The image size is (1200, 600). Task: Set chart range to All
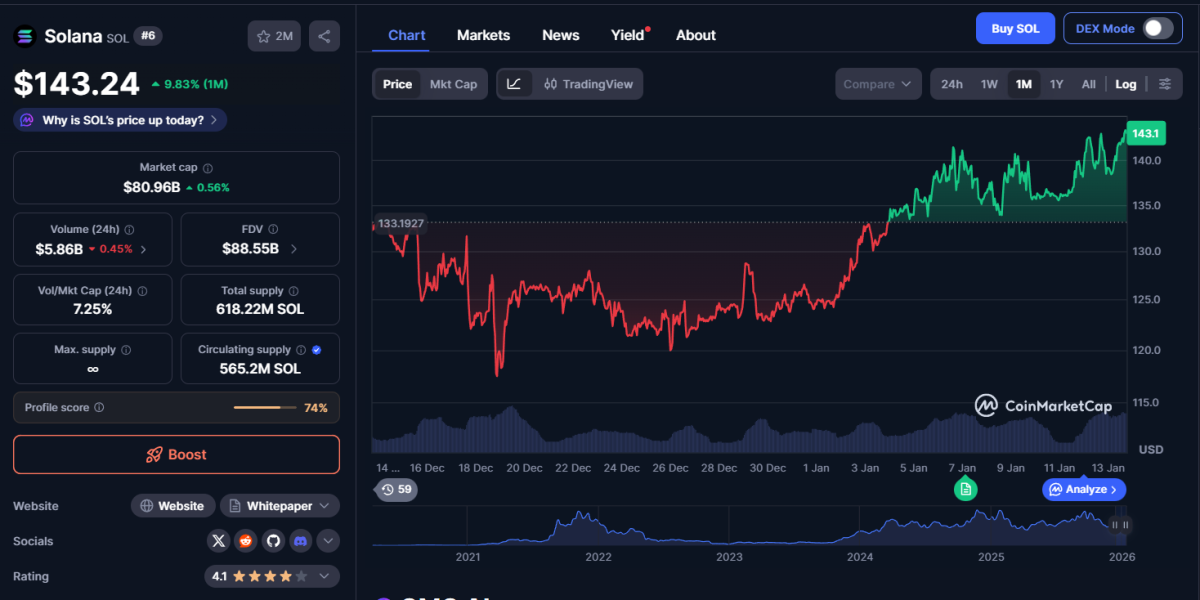tap(1088, 84)
